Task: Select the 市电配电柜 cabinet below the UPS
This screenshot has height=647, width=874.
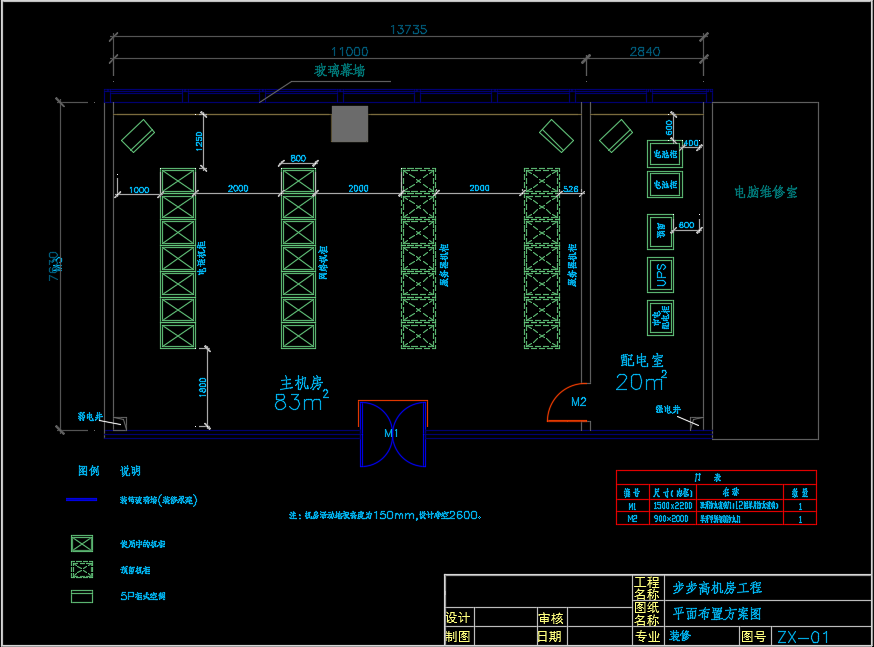Action: click(661, 318)
